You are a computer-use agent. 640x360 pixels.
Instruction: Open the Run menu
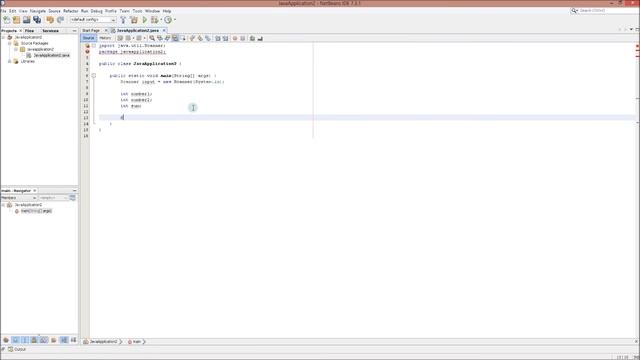(84, 11)
